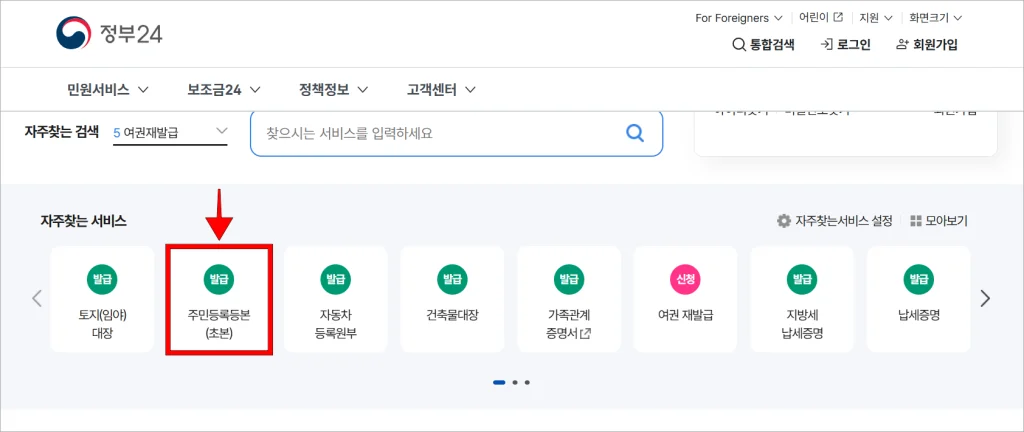Click 발급 badge on 납세증명 card
The image size is (1024, 432).
click(918, 280)
